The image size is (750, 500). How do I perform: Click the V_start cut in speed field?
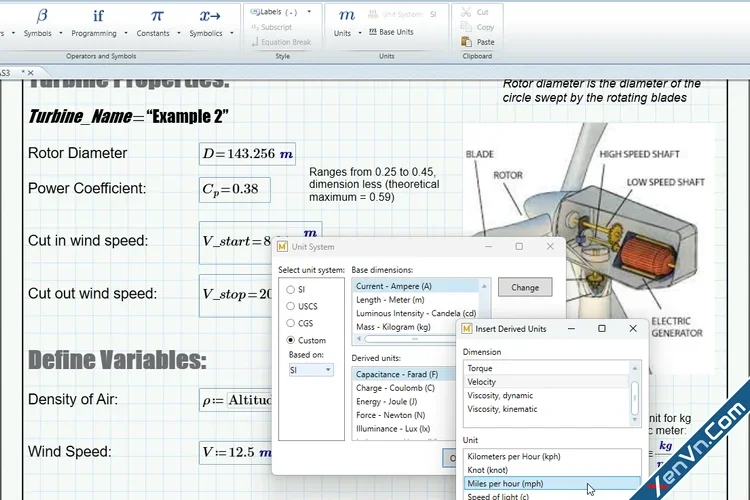coord(236,242)
